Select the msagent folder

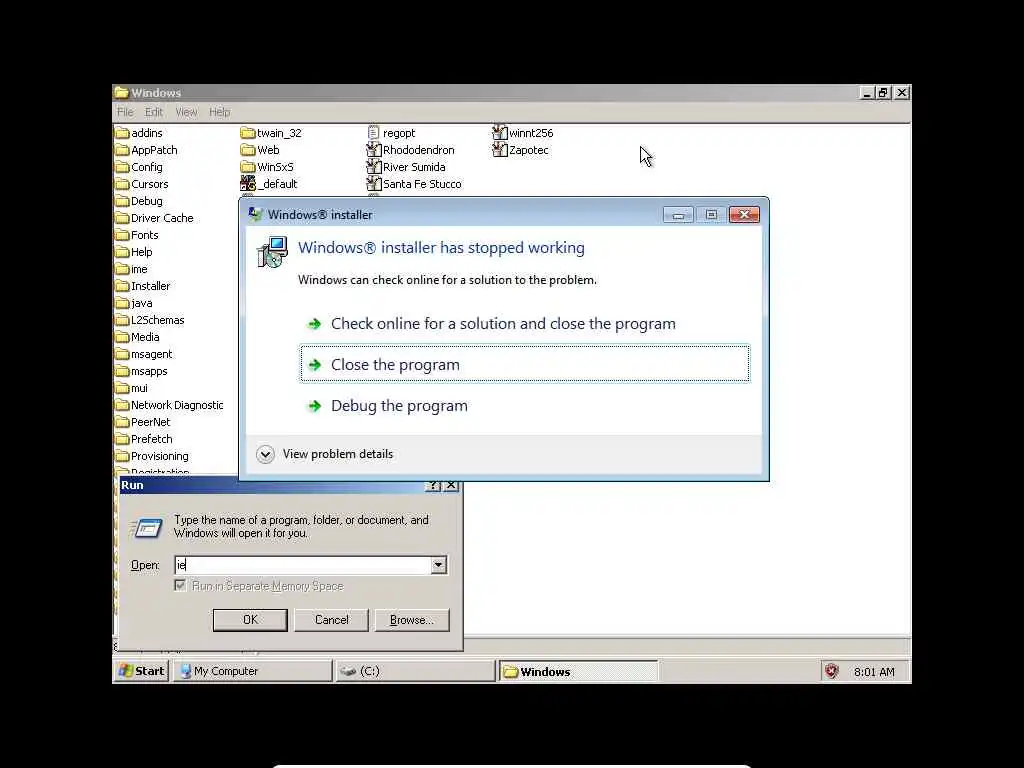(x=144, y=354)
